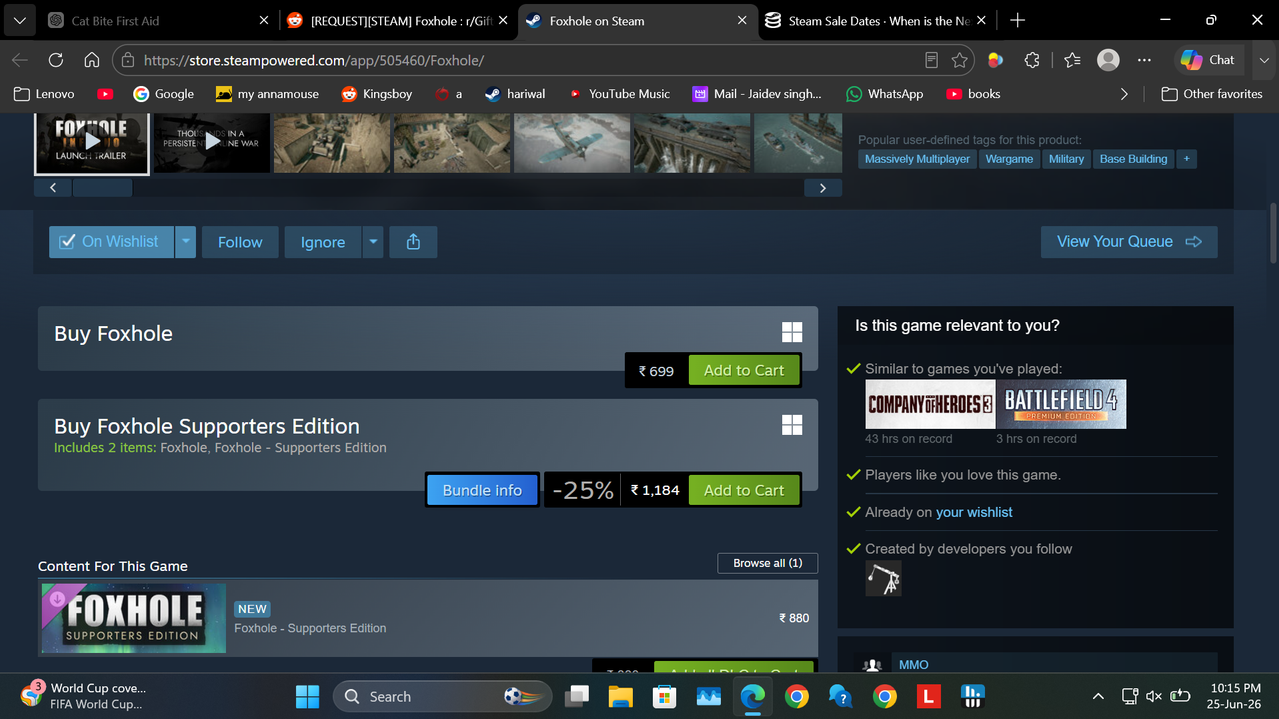The width and height of the screenshot is (1279, 719).
Task: Add a tag with the plus button
Action: [1186, 159]
